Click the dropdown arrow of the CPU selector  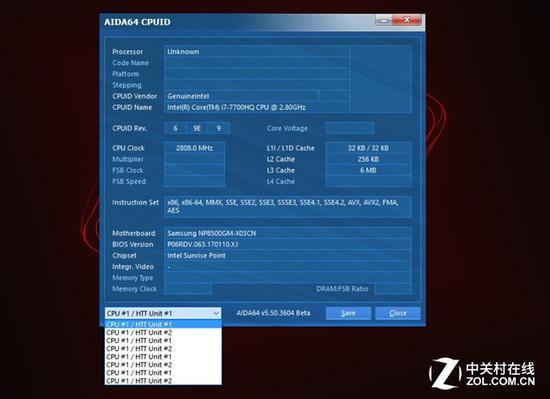(216, 313)
